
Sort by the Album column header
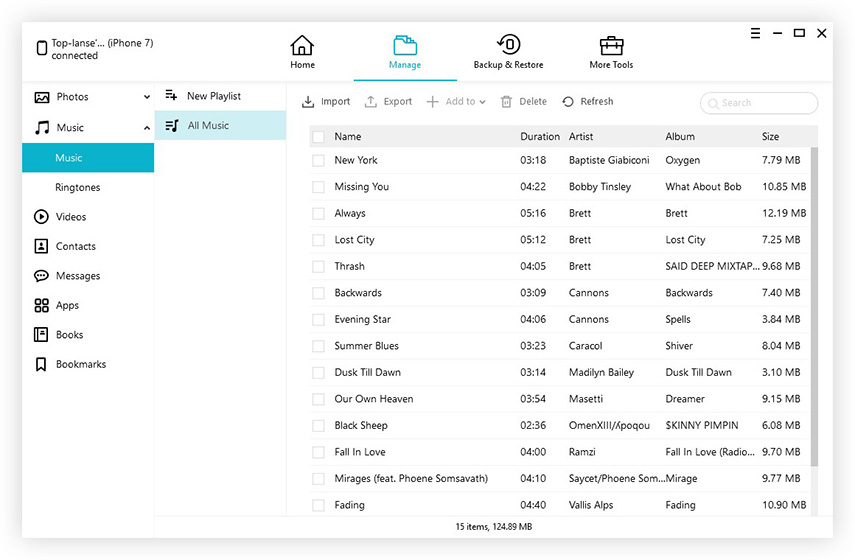click(679, 136)
